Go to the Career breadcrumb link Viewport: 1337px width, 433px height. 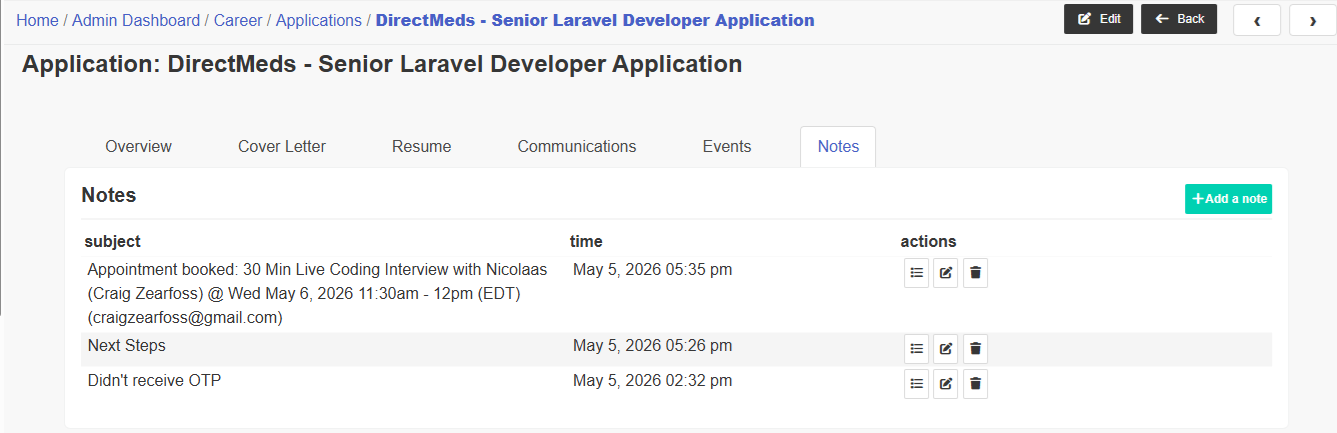click(238, 20)
